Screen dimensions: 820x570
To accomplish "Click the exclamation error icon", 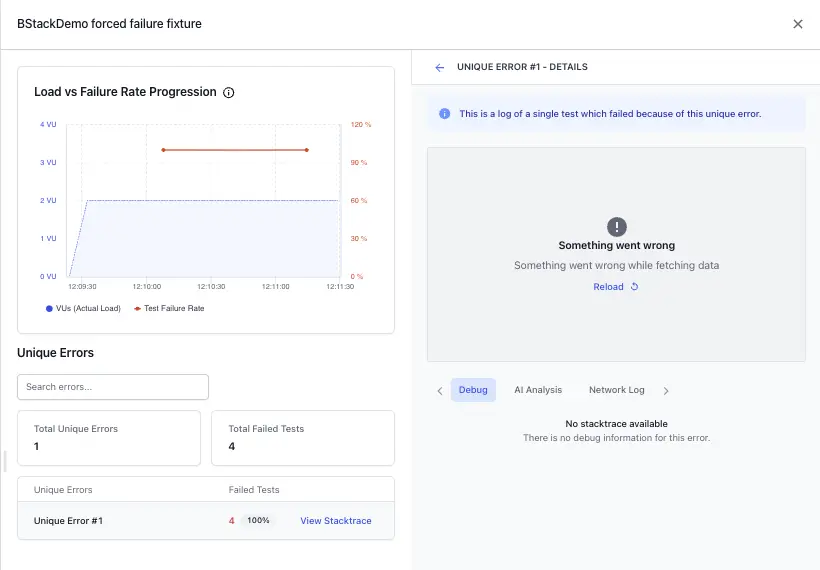I will pyautogui.click(x=617, y=227).
